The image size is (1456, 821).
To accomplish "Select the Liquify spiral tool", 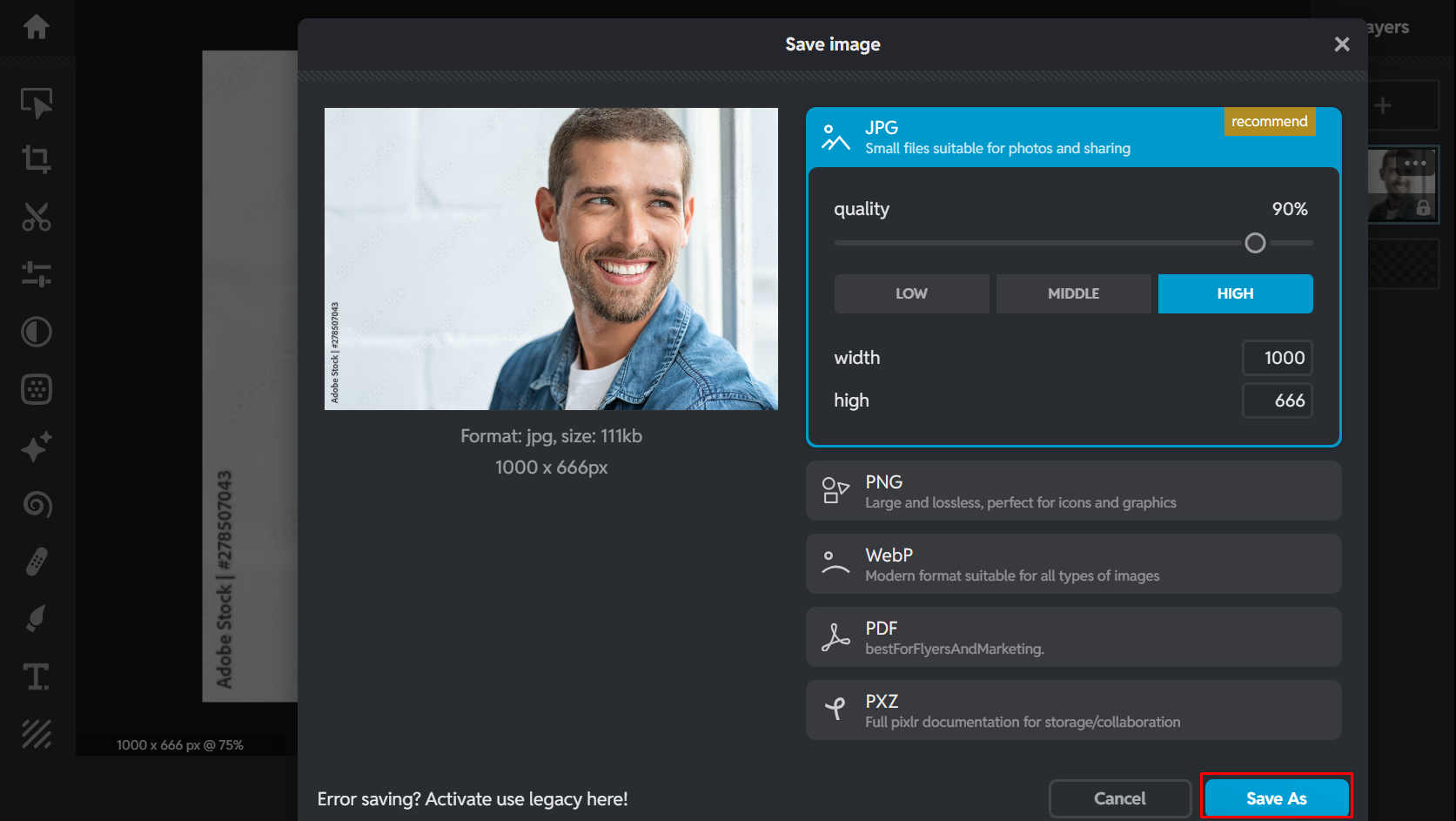I will pos(37,505).
